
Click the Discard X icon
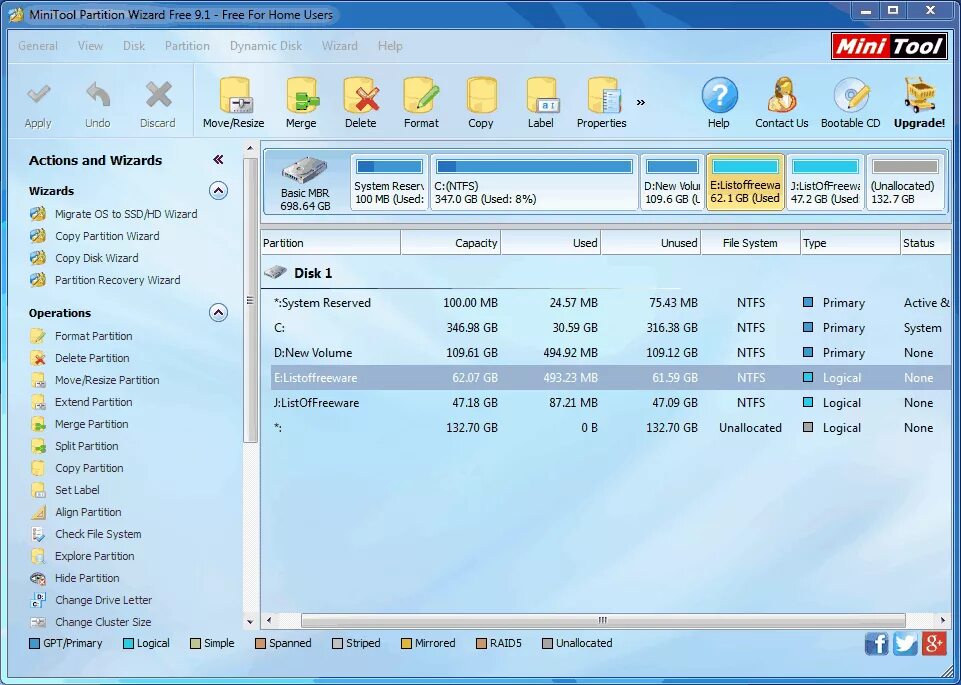(158, 96)
